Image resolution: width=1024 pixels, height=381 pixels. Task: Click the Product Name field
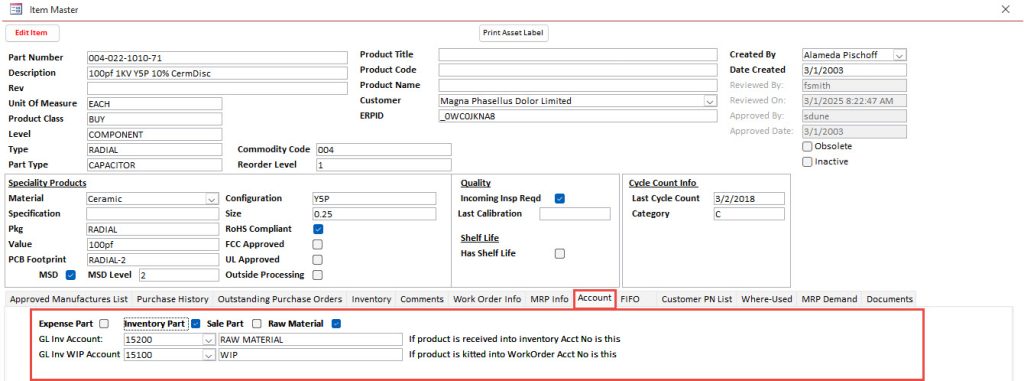[x=578, y=86]
